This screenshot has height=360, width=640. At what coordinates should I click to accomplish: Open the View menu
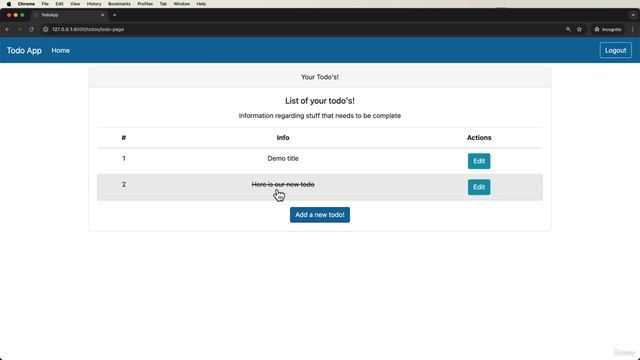click(75, 4)
